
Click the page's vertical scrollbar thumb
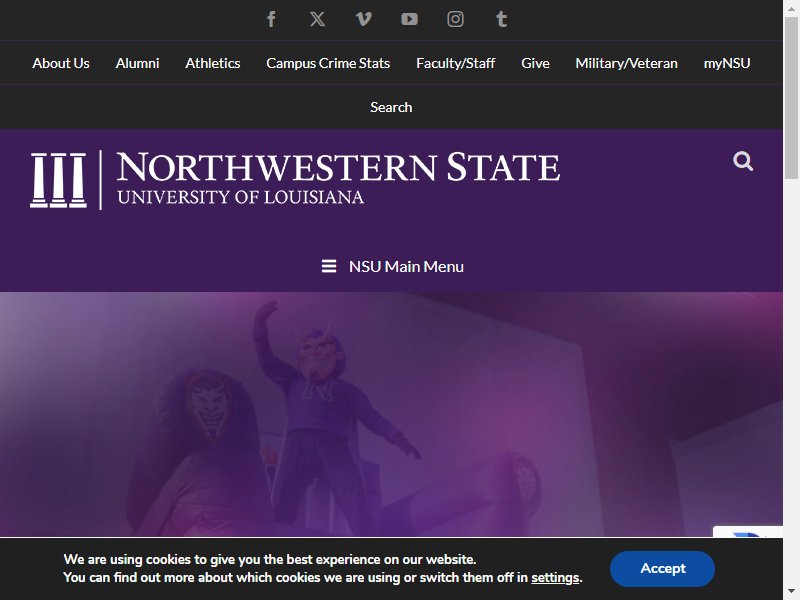point(791,97)
